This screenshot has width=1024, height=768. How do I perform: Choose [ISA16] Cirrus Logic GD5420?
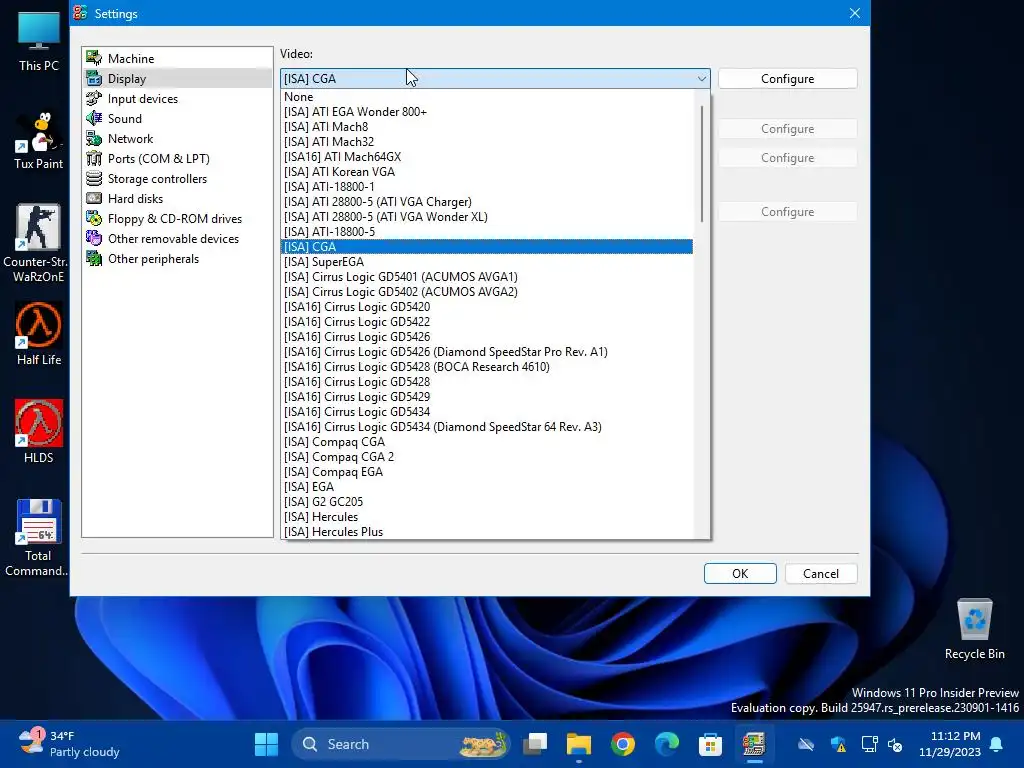pyautogui.click(x=487, y=307)
